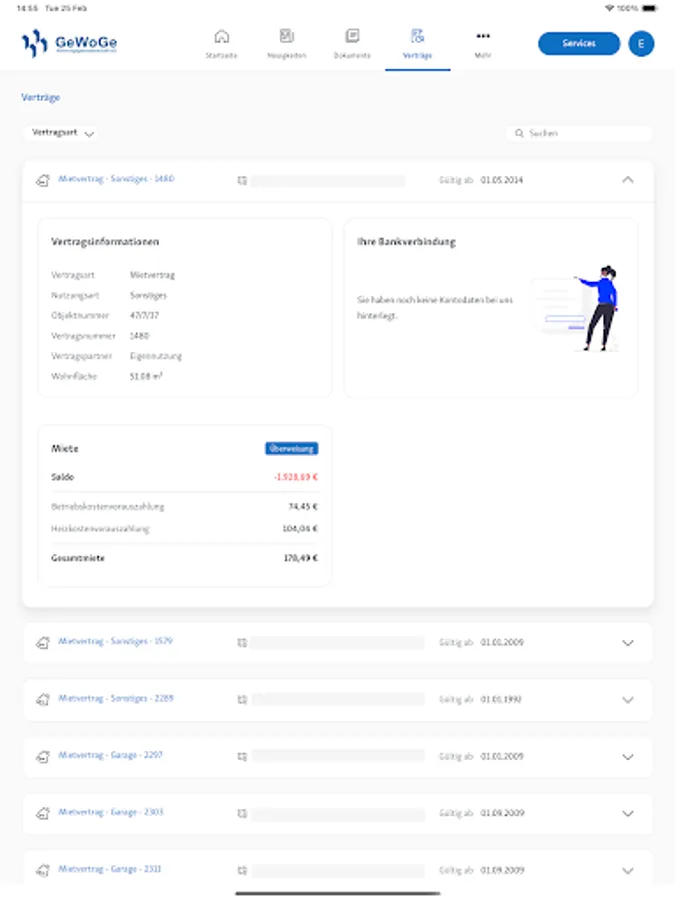Click house icon of contract Garage 2303
Viewport: 675px width, 900px height.
(x=42, y=814)
